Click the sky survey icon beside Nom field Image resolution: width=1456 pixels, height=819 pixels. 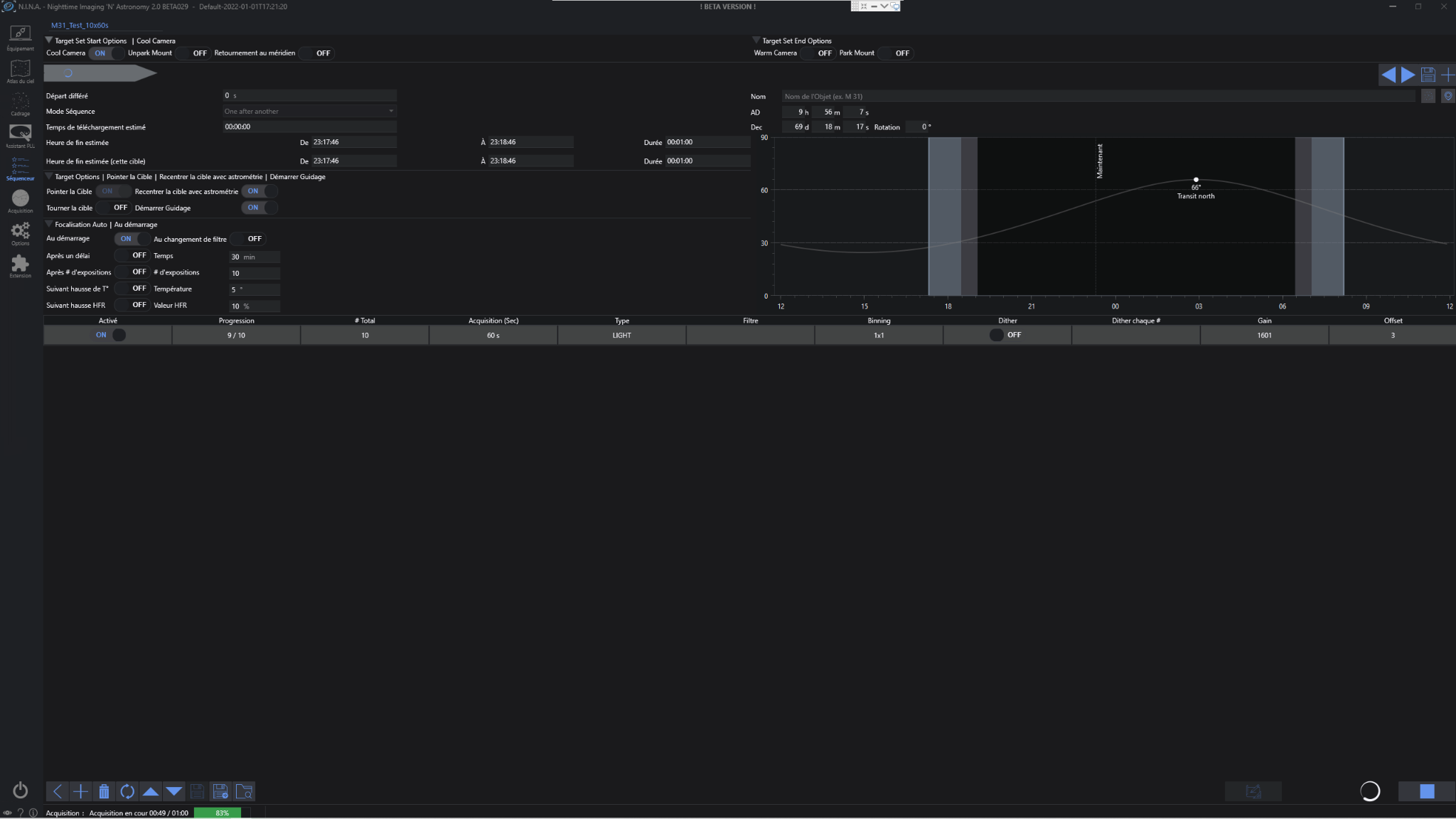pyautogui.click(x=1428, y=96)
